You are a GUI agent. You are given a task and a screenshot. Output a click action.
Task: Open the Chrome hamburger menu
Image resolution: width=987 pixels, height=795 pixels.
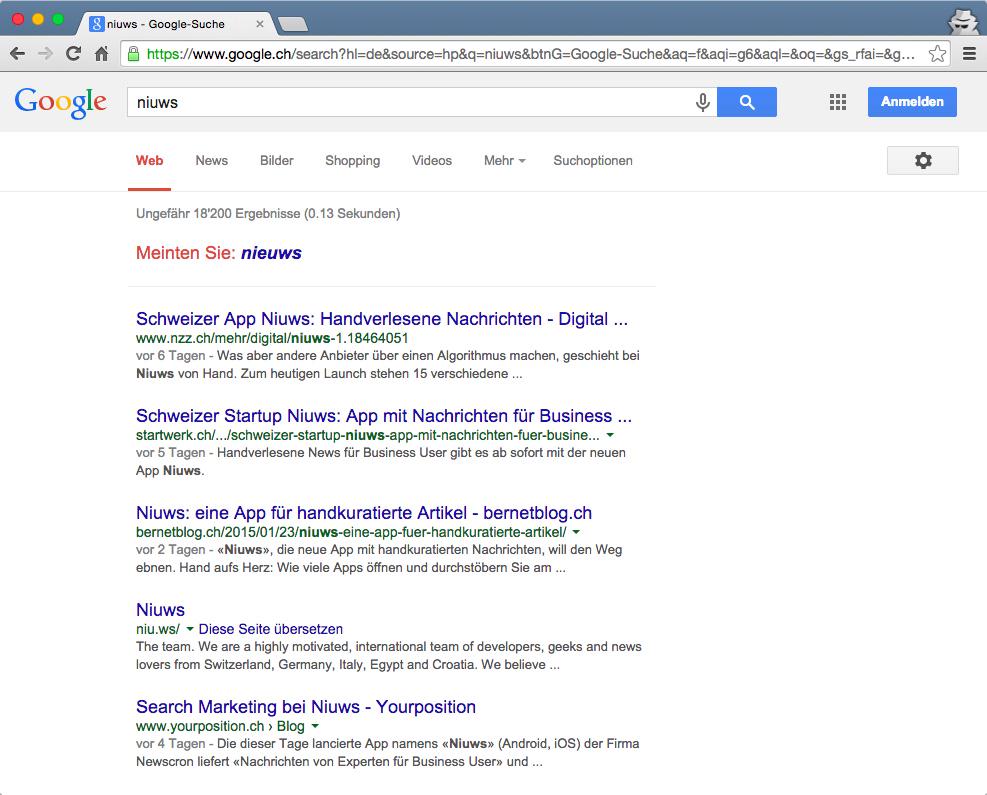(970, 54)
